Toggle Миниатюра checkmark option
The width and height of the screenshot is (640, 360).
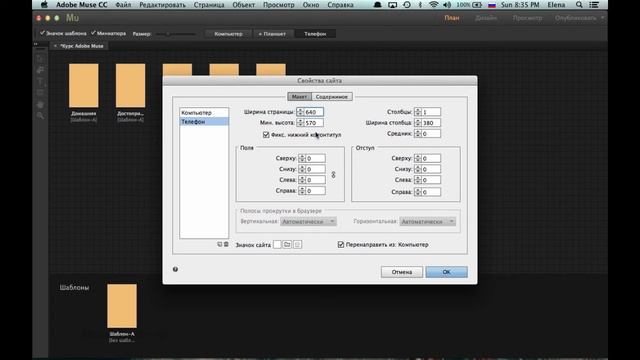(x=108, y=33)
